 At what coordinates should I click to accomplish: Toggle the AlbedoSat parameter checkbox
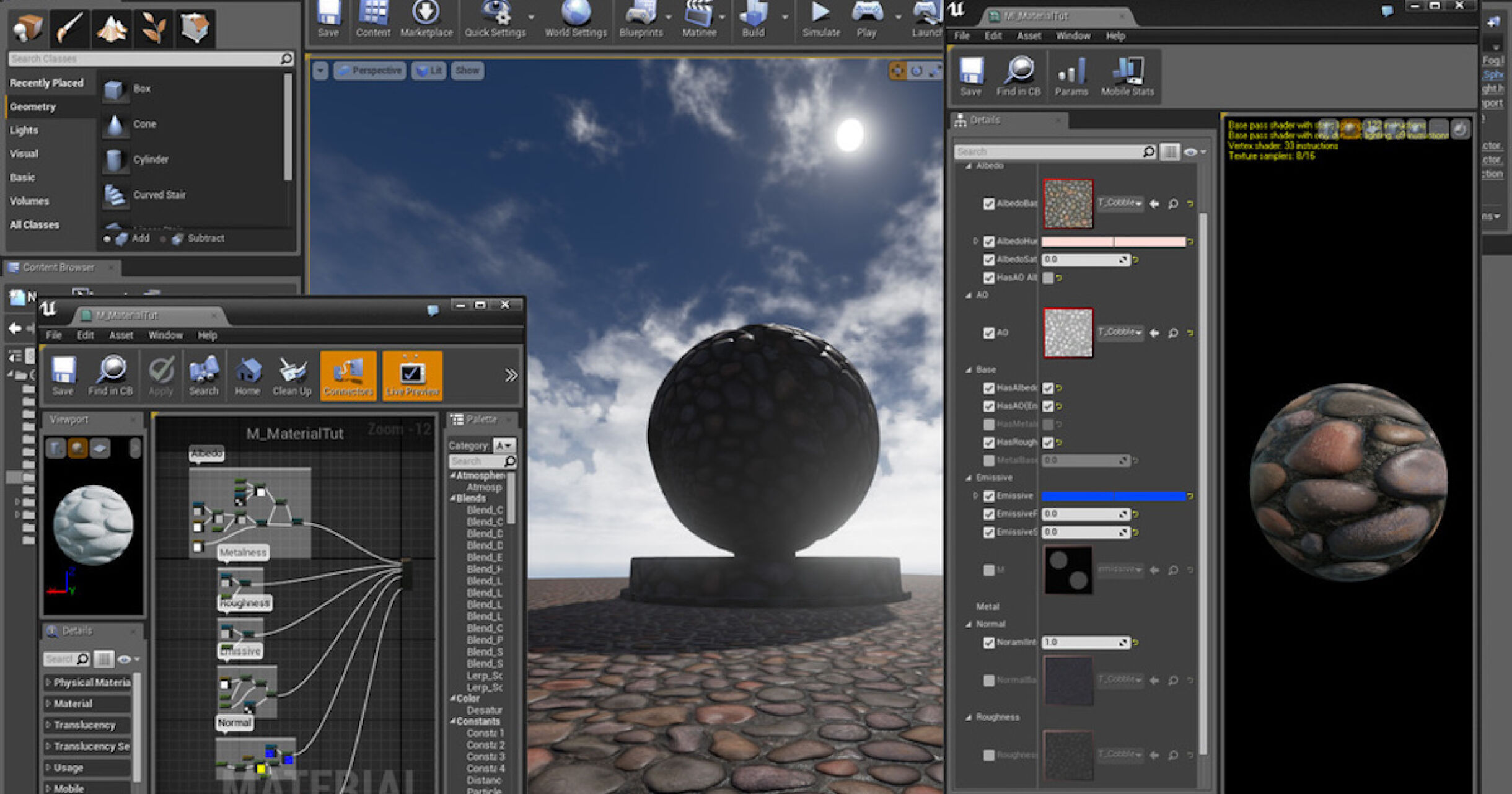989,260
